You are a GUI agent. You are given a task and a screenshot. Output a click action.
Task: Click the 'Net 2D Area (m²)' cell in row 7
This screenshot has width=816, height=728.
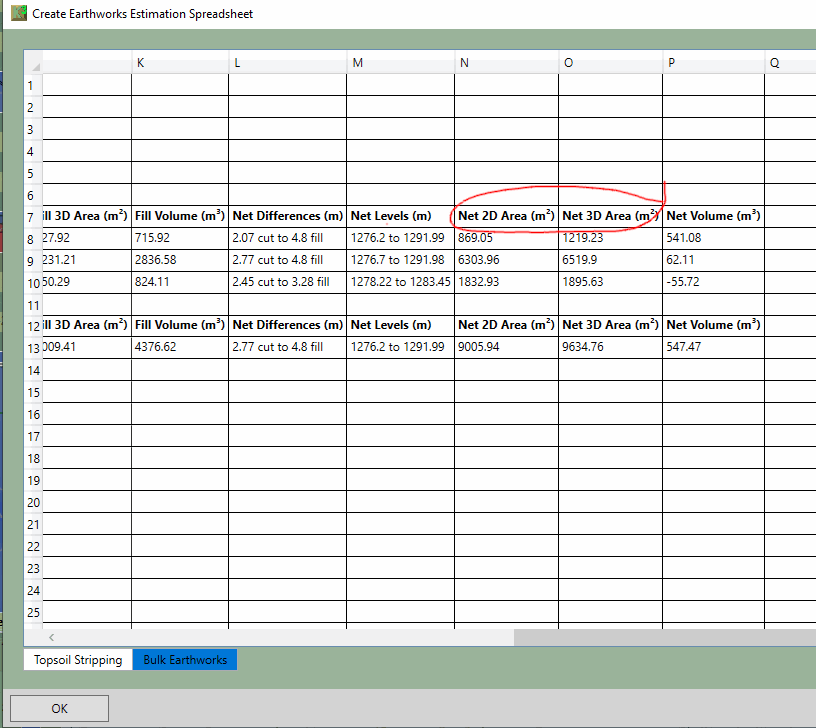(x=506, y=216)
